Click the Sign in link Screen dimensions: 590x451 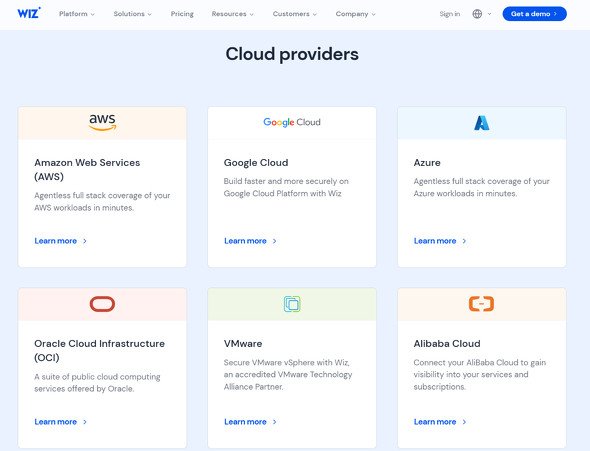[450, 14]
